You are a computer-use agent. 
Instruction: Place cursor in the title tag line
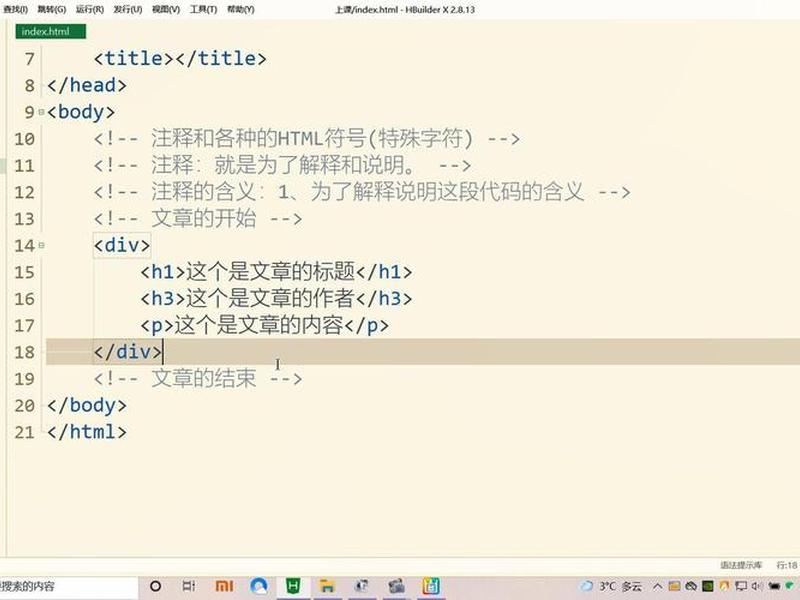(180, 58)
